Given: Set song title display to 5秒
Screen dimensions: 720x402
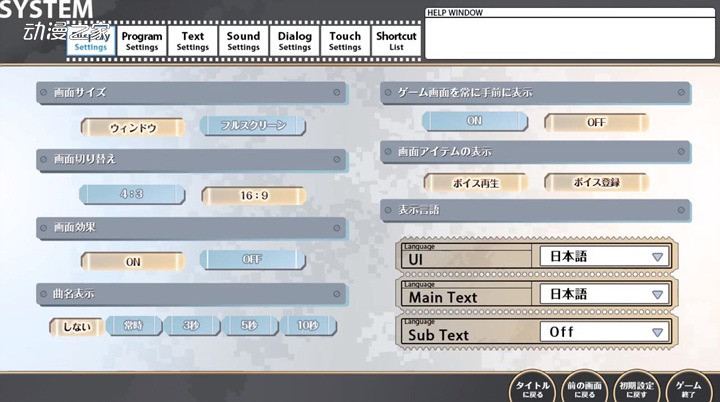Looking at the screenshot, I should pyautogui.click(x=250, y=325).
